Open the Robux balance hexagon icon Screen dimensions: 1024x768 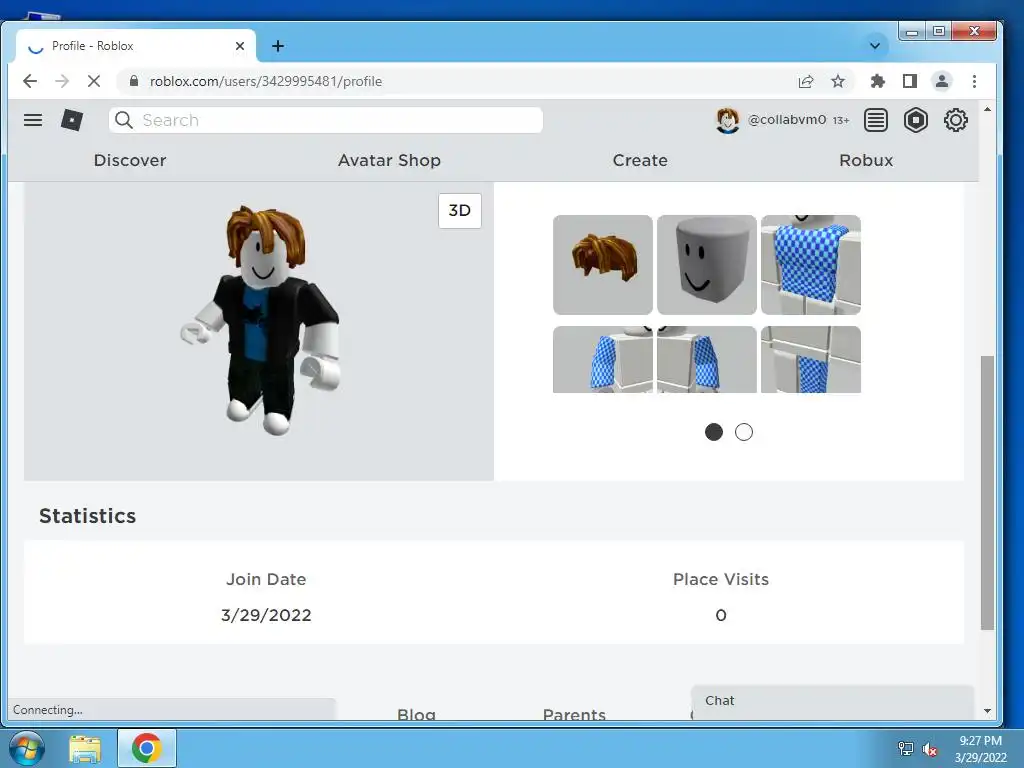coord(916,120)
